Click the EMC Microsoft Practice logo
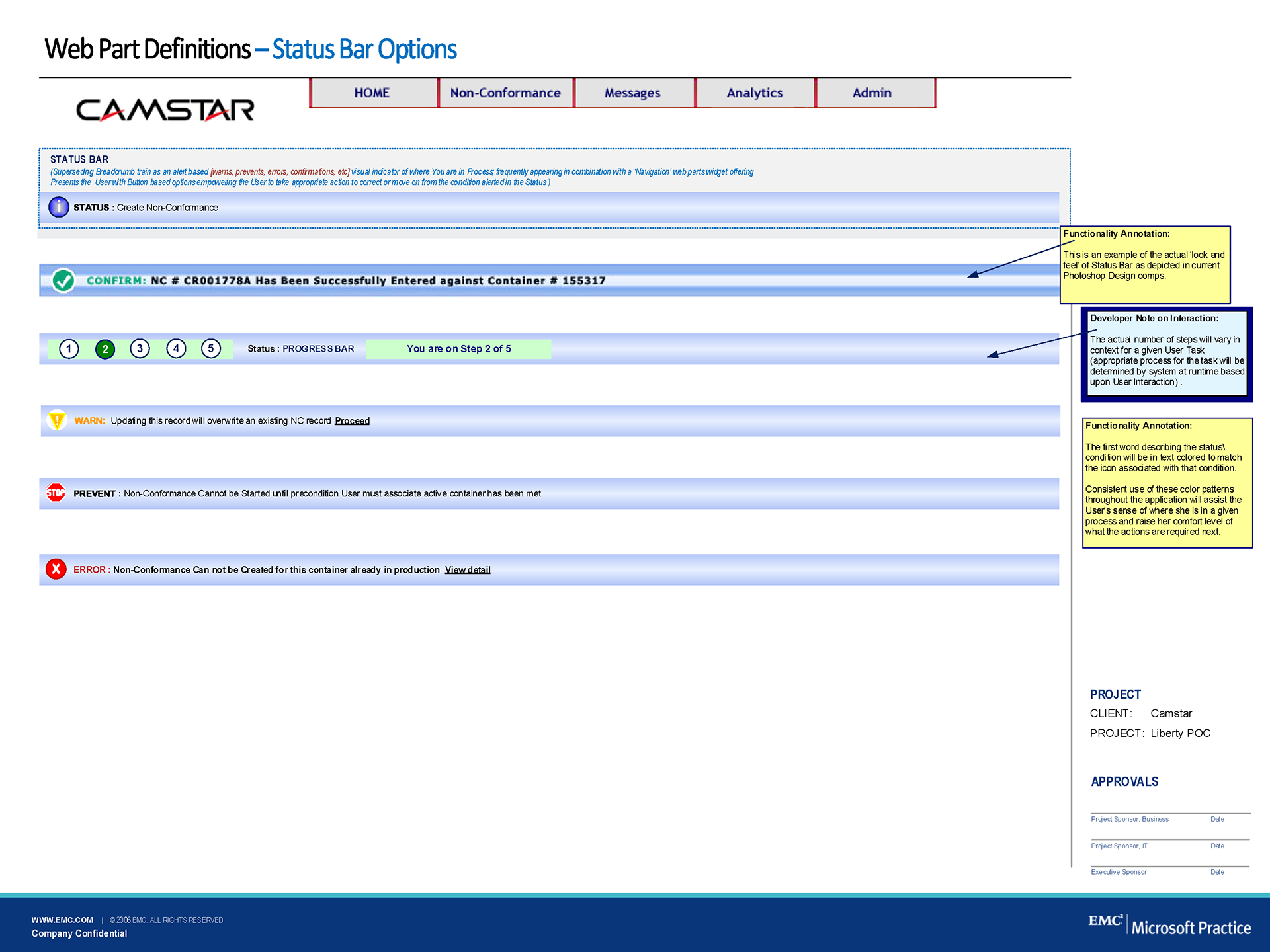The width and height of the screenshot is (1270, 952). pos(1169,926)
